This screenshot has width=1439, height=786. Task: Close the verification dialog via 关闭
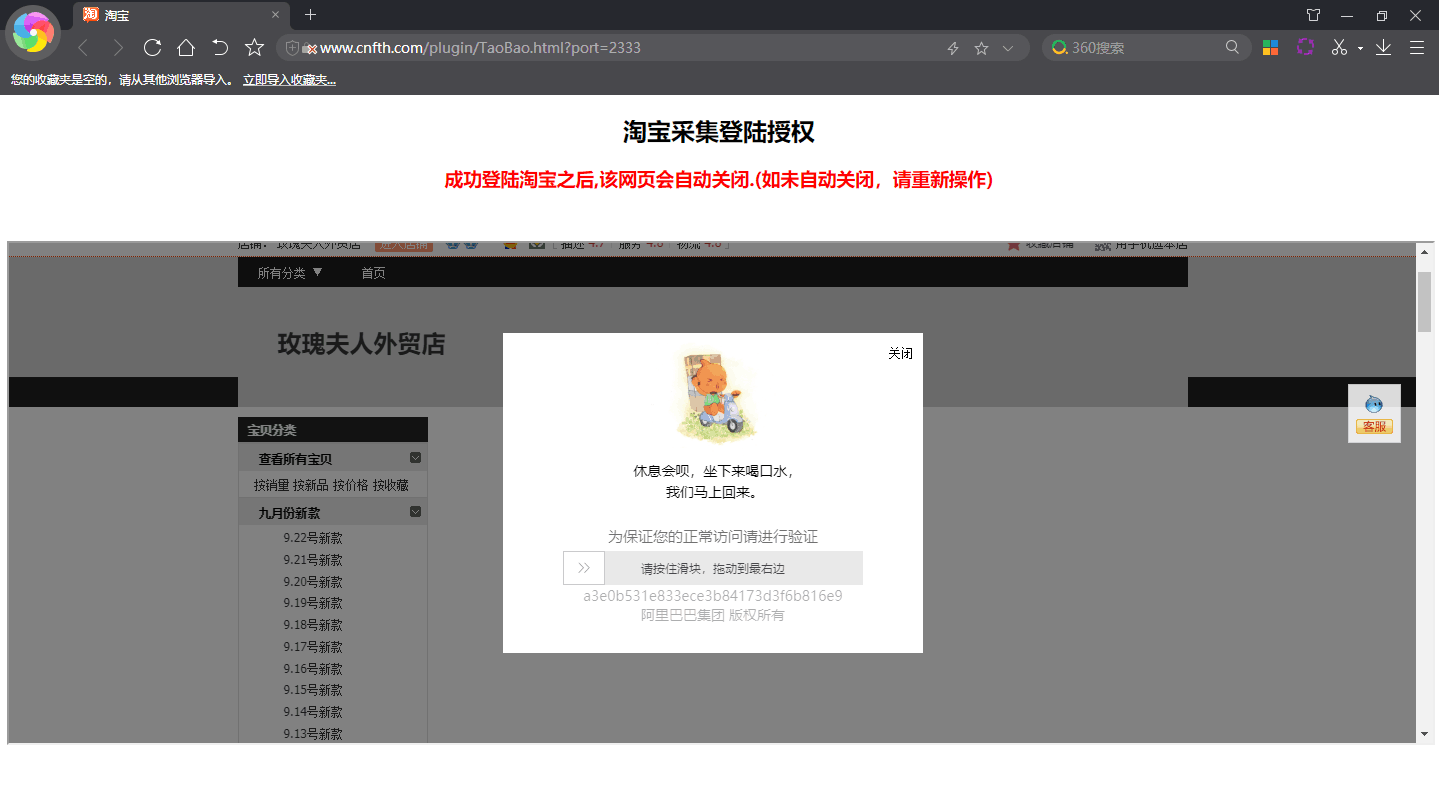900,353
